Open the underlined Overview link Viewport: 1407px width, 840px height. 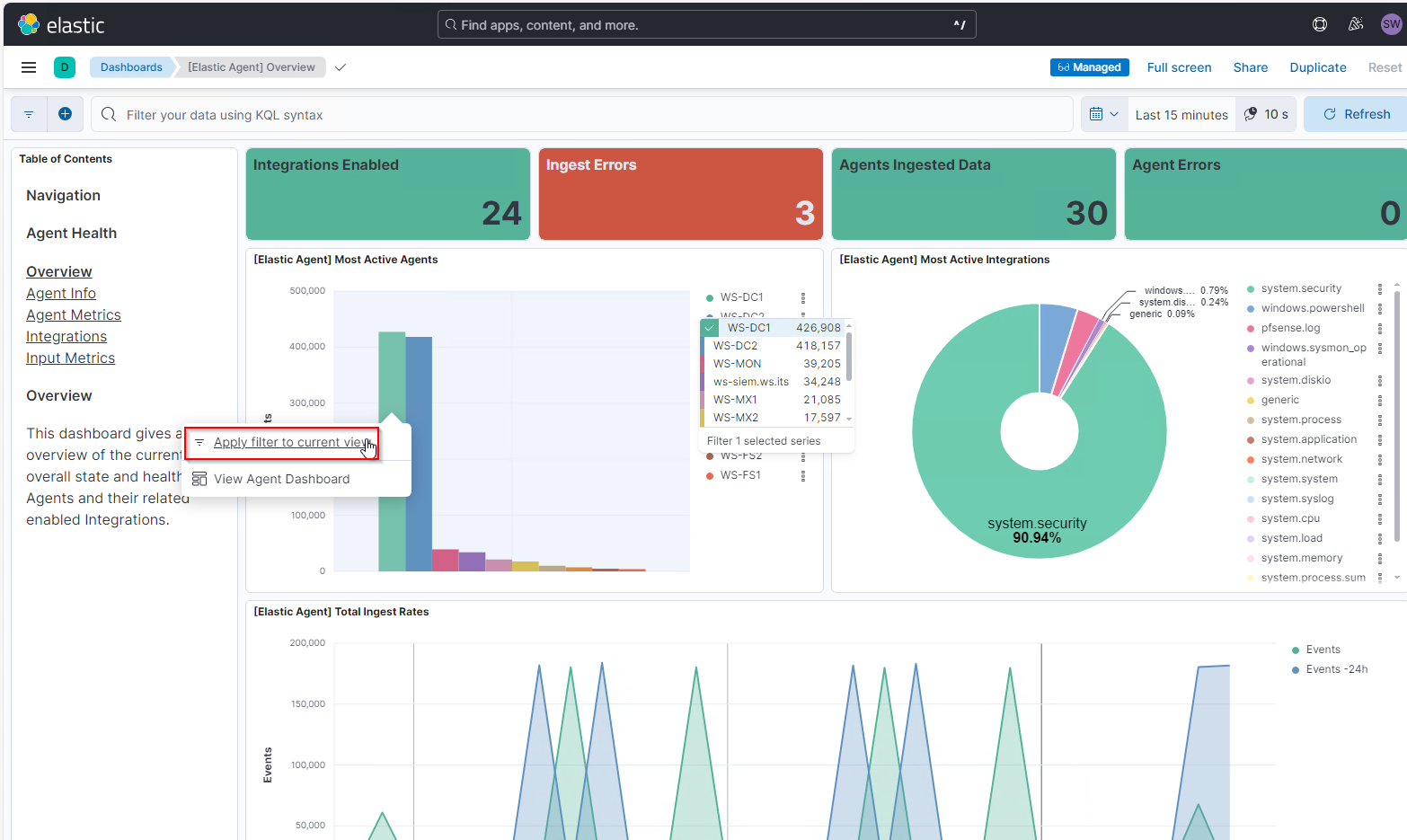pos(59,272)
